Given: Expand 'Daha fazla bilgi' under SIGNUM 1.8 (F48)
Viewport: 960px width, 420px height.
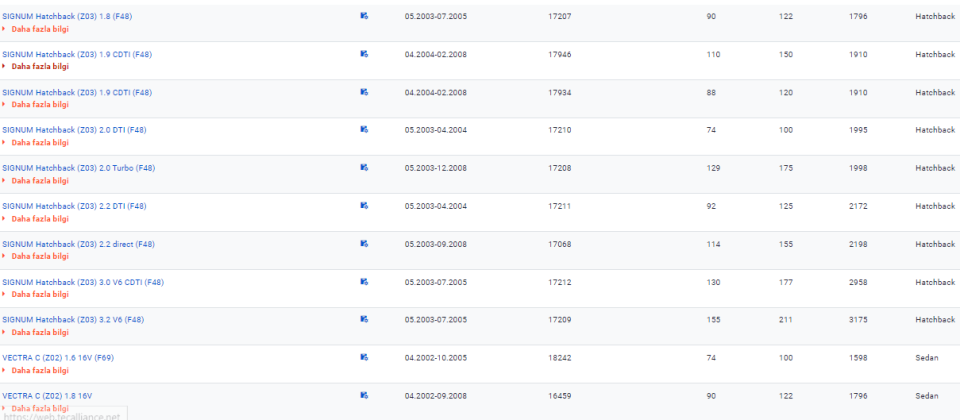Looking at the screenshot, I should (x=40, y=29).
